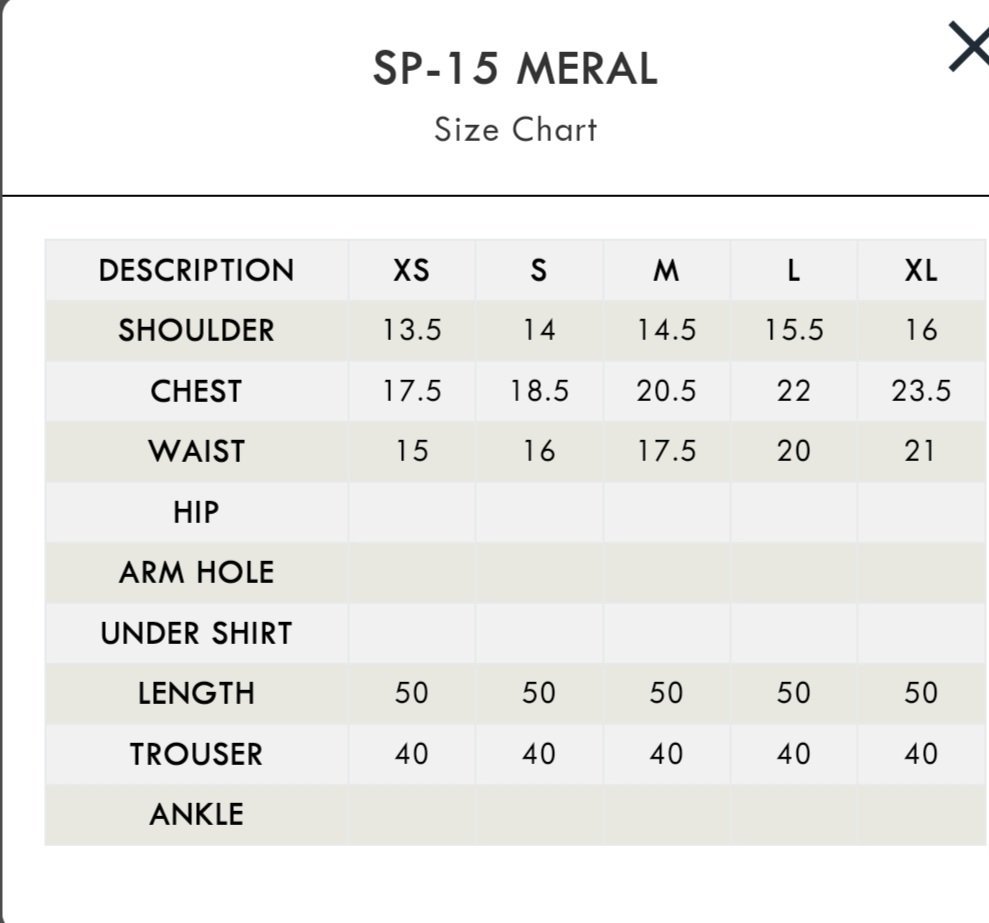
Task: Click the SHOULDER row label
Action: tap(196, 331)
